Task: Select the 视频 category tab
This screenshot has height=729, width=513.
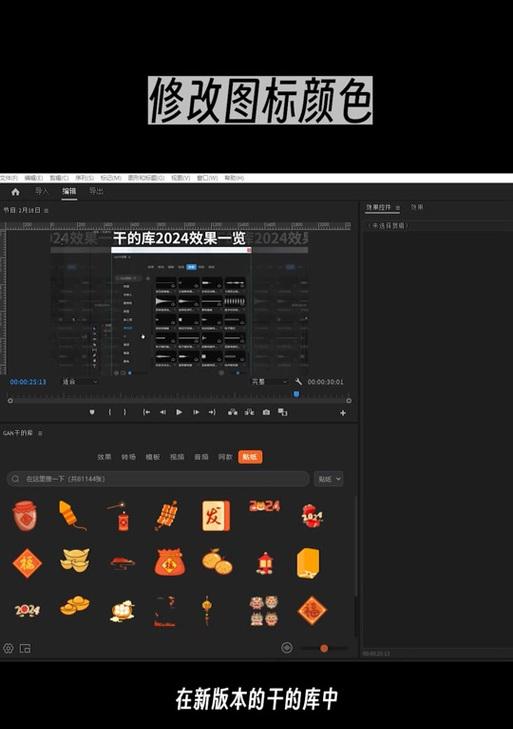Action: click(177, 457)
